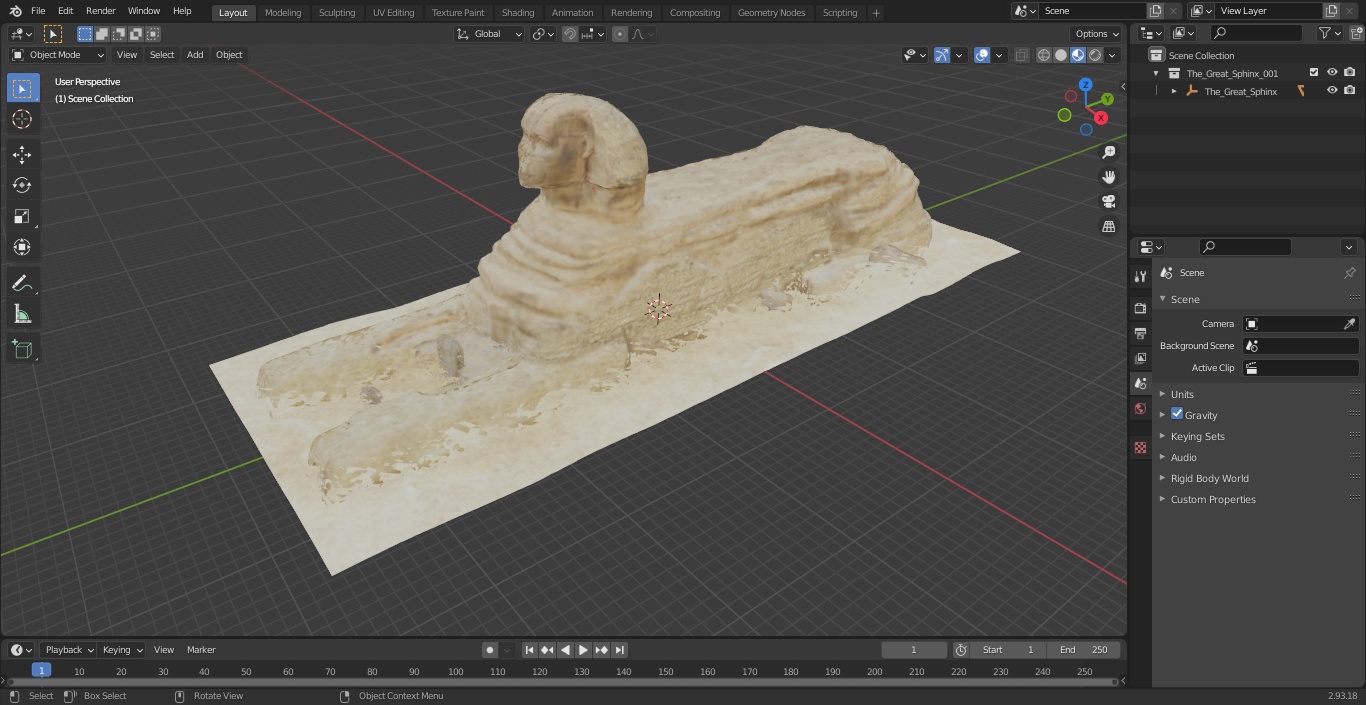Pin the Scene properties panel

point(1349,273)
